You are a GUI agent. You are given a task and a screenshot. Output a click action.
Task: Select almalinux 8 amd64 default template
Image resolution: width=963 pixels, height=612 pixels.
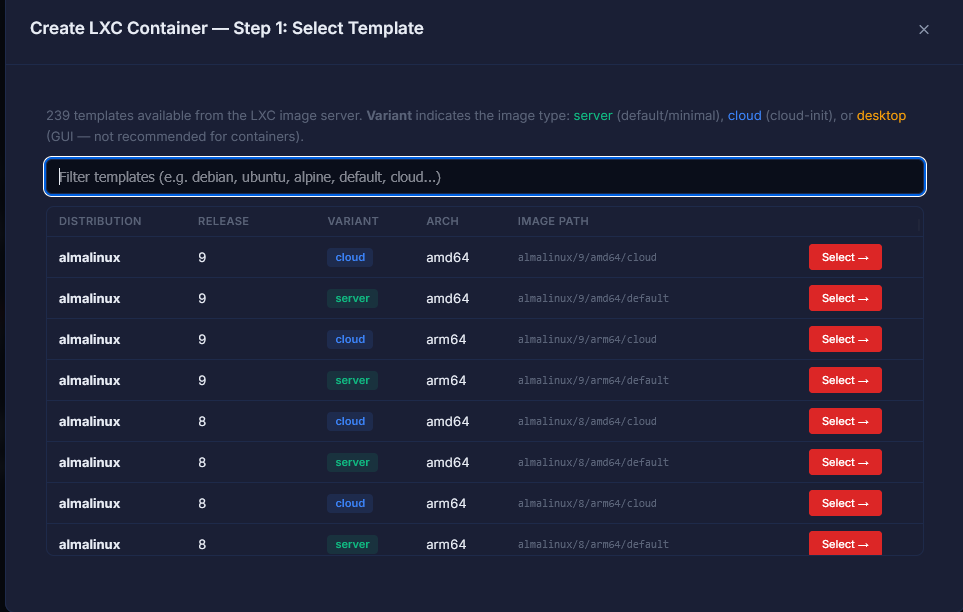click(x=844, y=462)
